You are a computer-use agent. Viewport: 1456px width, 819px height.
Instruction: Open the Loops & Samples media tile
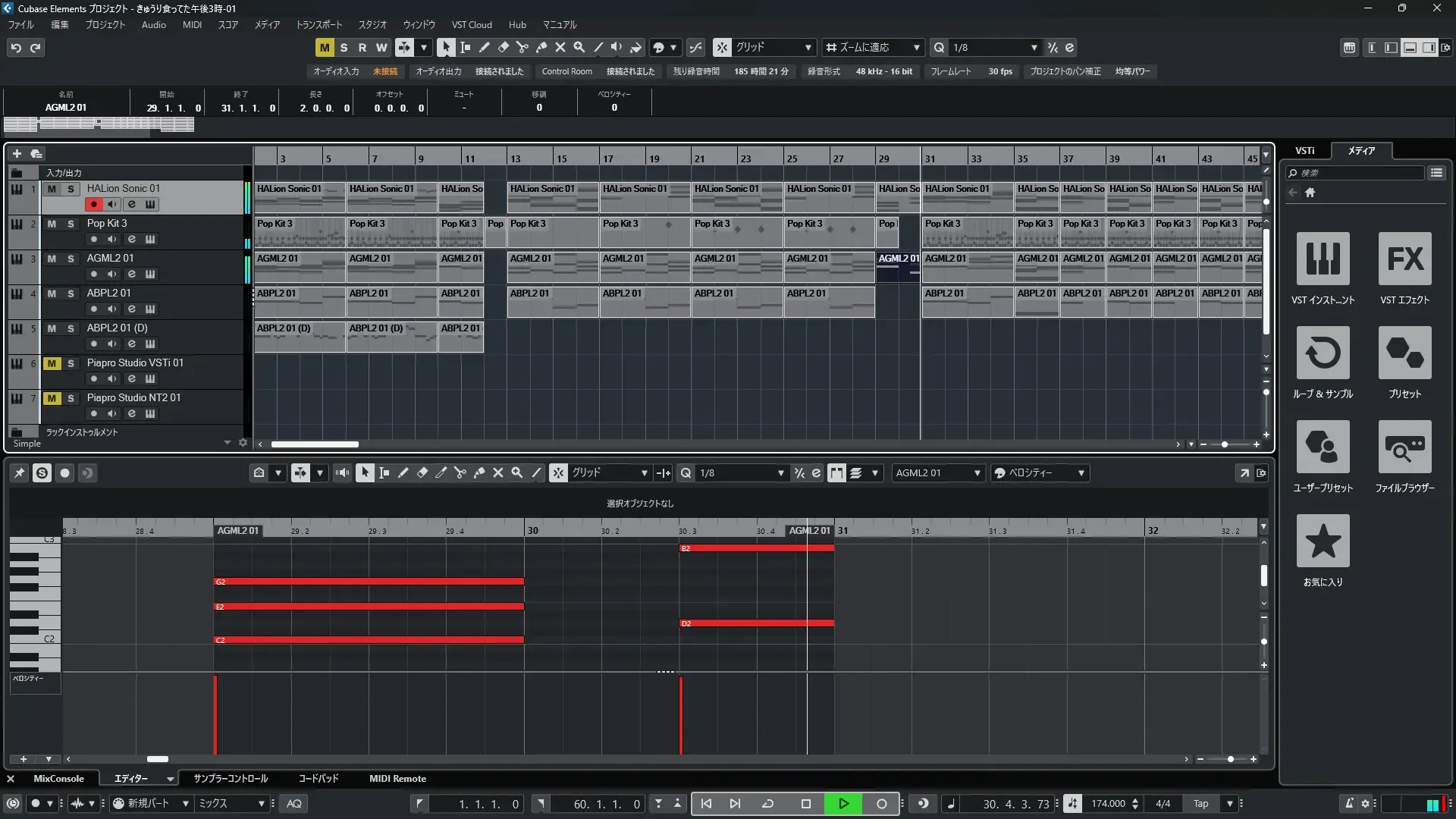1323,353
